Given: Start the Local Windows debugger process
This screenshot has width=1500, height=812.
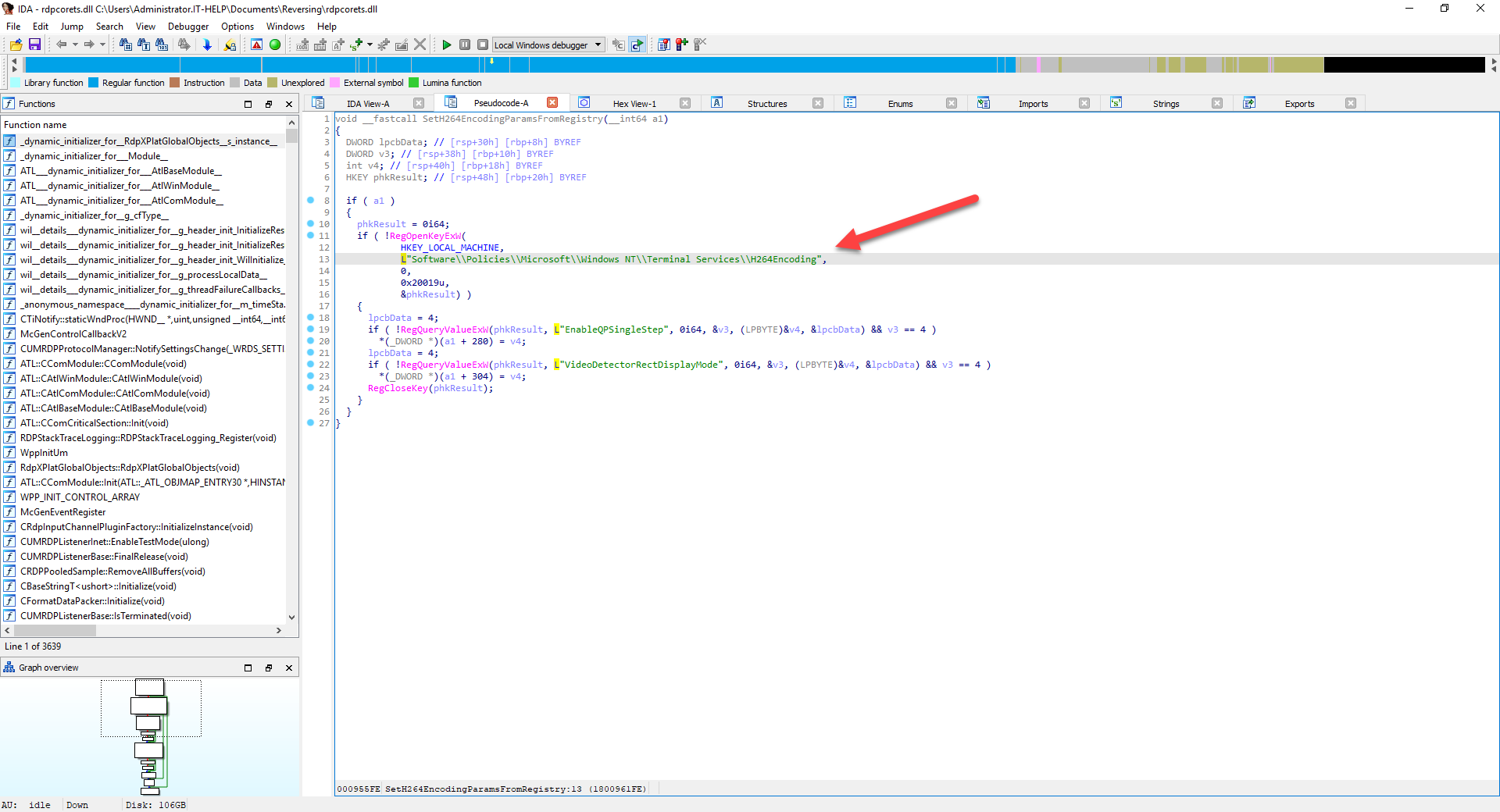Looking at the screenshot, I should 447,45.
